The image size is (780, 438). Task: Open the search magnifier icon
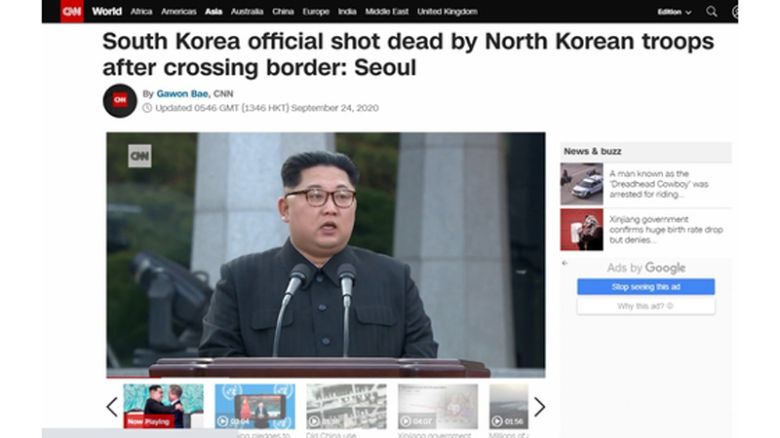pyautogui.click(x=711, y=11)
